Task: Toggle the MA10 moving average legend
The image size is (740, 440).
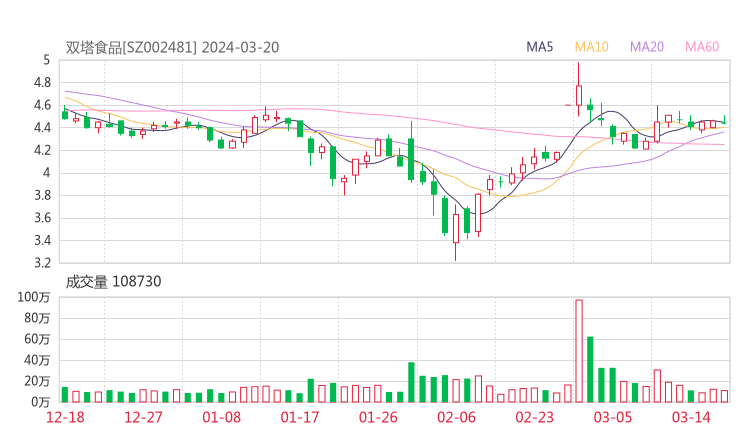Action: (x=591, y=47)
